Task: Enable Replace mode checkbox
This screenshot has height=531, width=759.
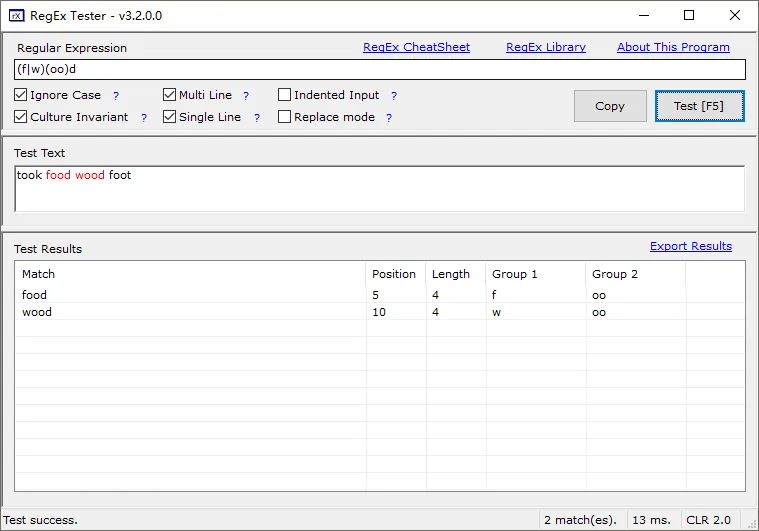Action: (285, 117)
